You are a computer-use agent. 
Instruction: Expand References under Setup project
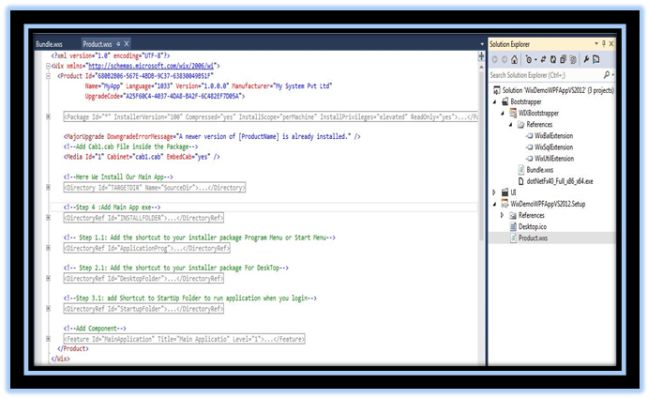coord(502,215)
